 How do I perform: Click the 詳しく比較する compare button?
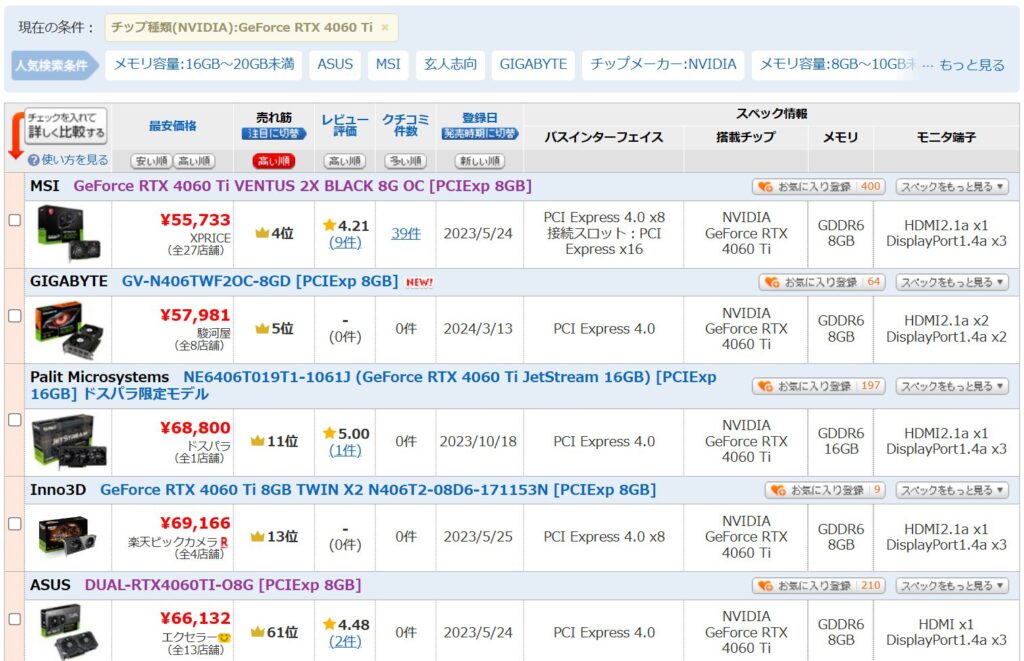[65, 126]
